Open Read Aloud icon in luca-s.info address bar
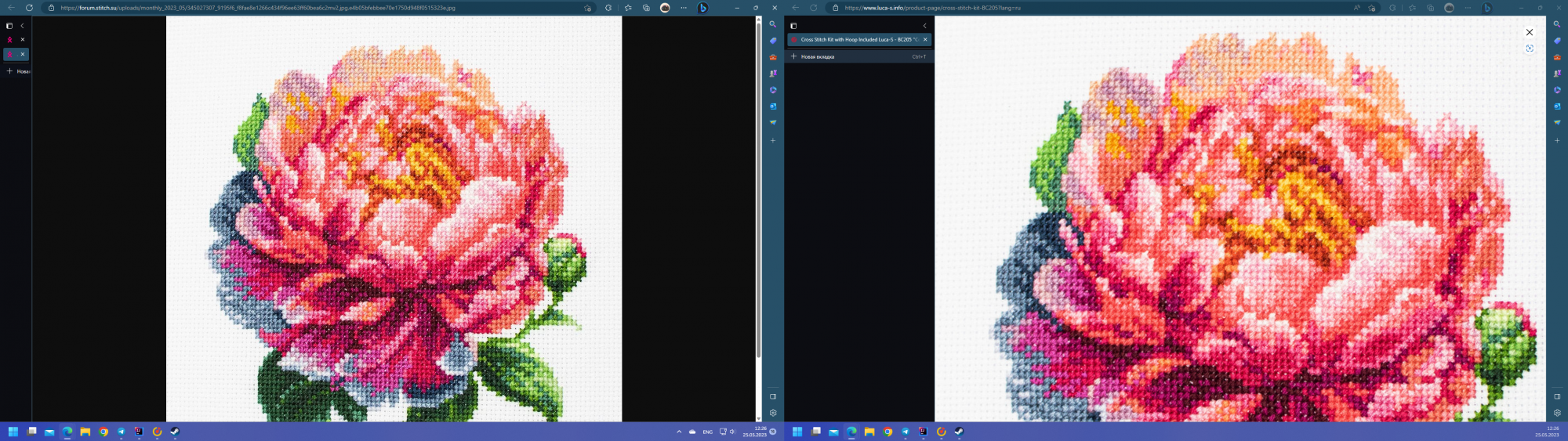Viewport: 1568px width, 441px height. tap(1357, 8)
